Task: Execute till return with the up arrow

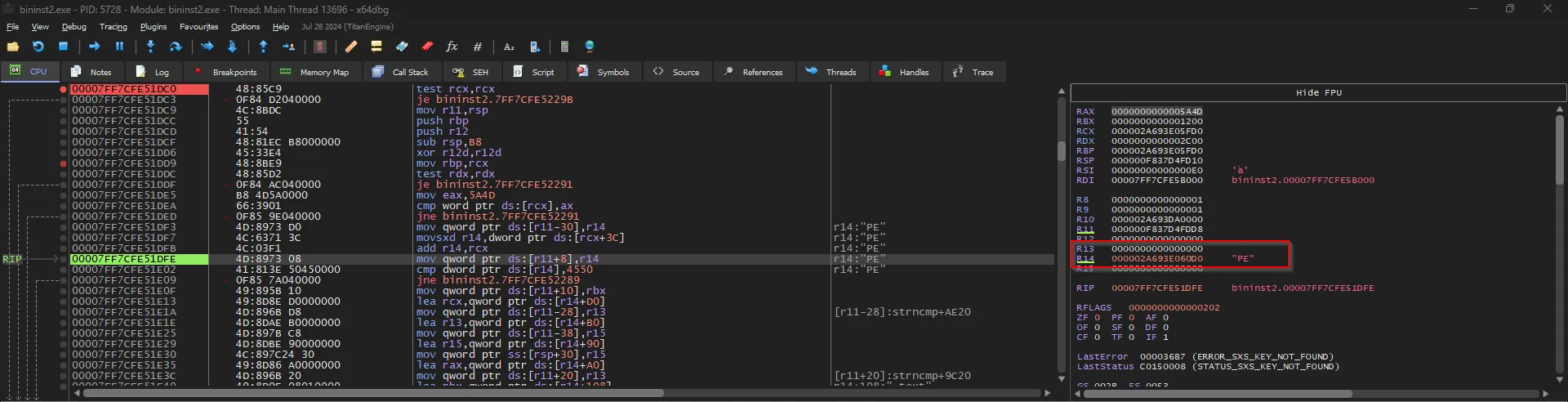Action: click(263, 47)
